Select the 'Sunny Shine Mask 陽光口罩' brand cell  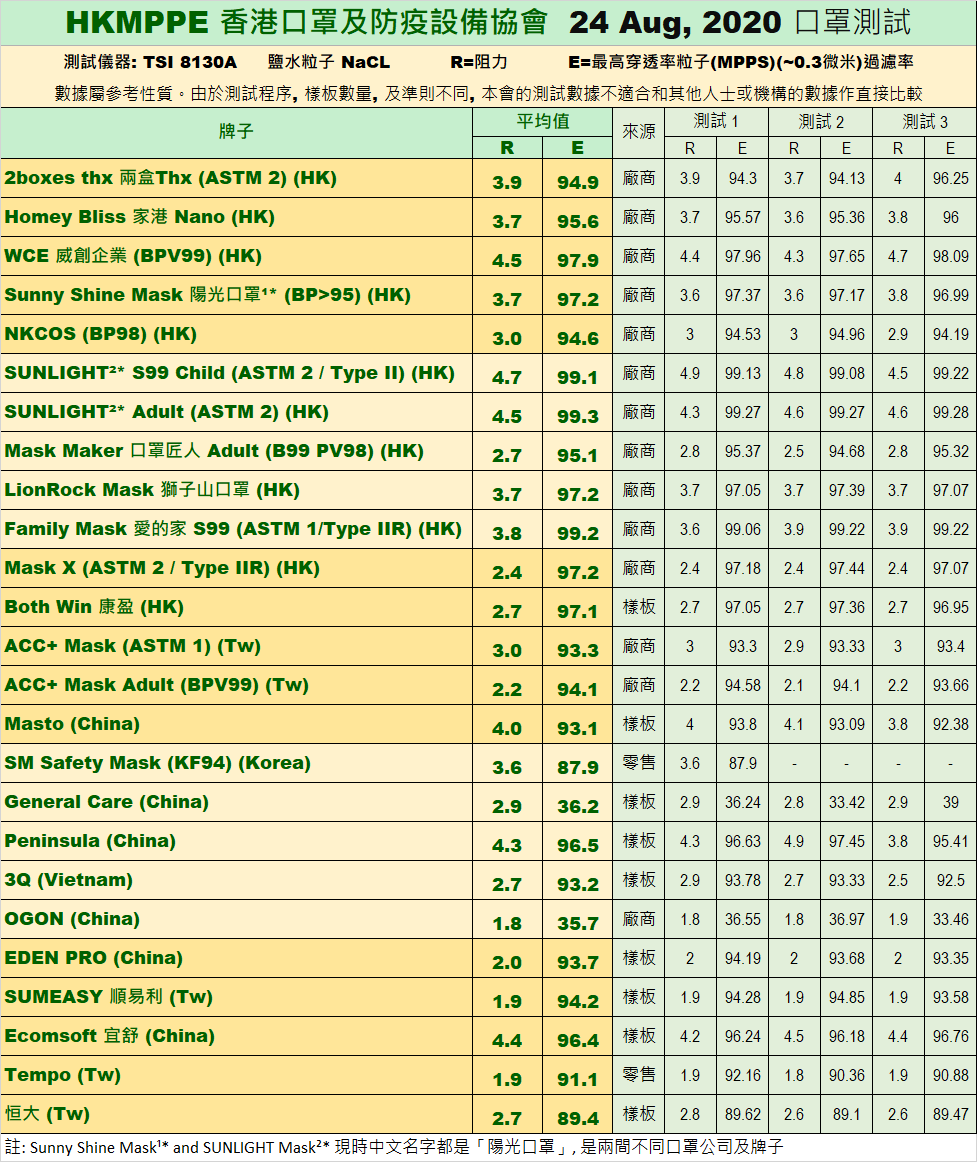click(236, 296)
